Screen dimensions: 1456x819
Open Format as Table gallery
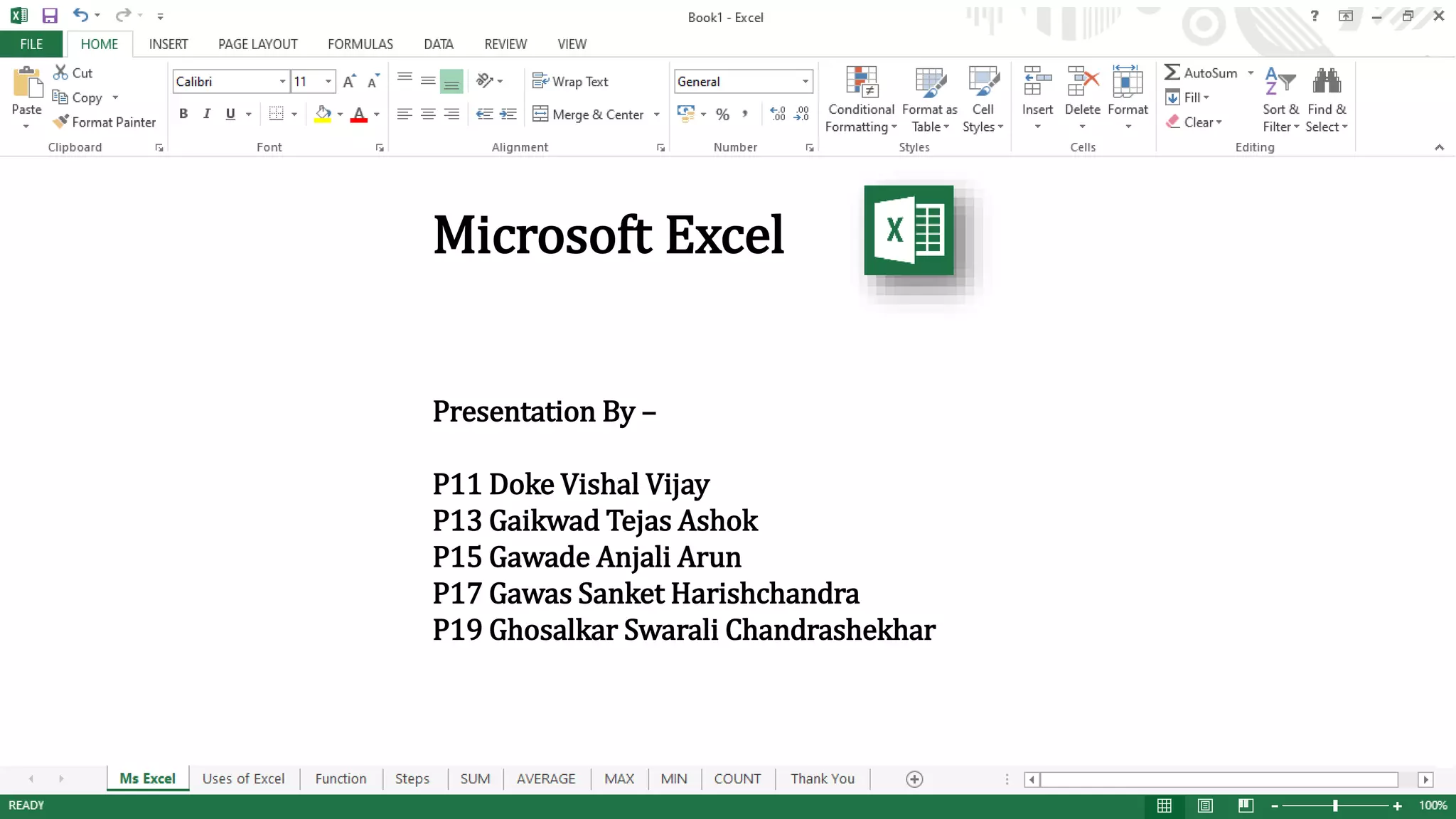pyautogui.click(x=930, y=100)
